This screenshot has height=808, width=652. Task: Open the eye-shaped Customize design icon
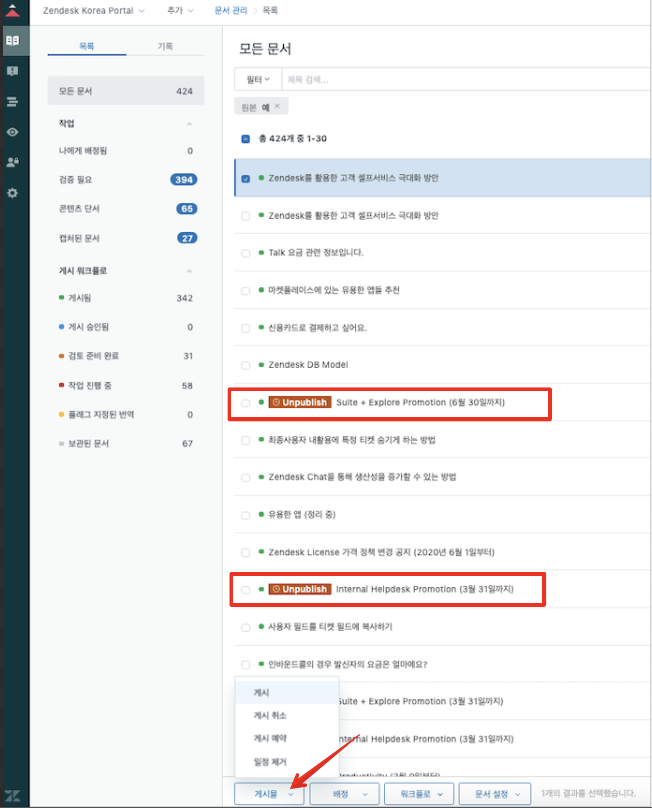pos(12,132)
